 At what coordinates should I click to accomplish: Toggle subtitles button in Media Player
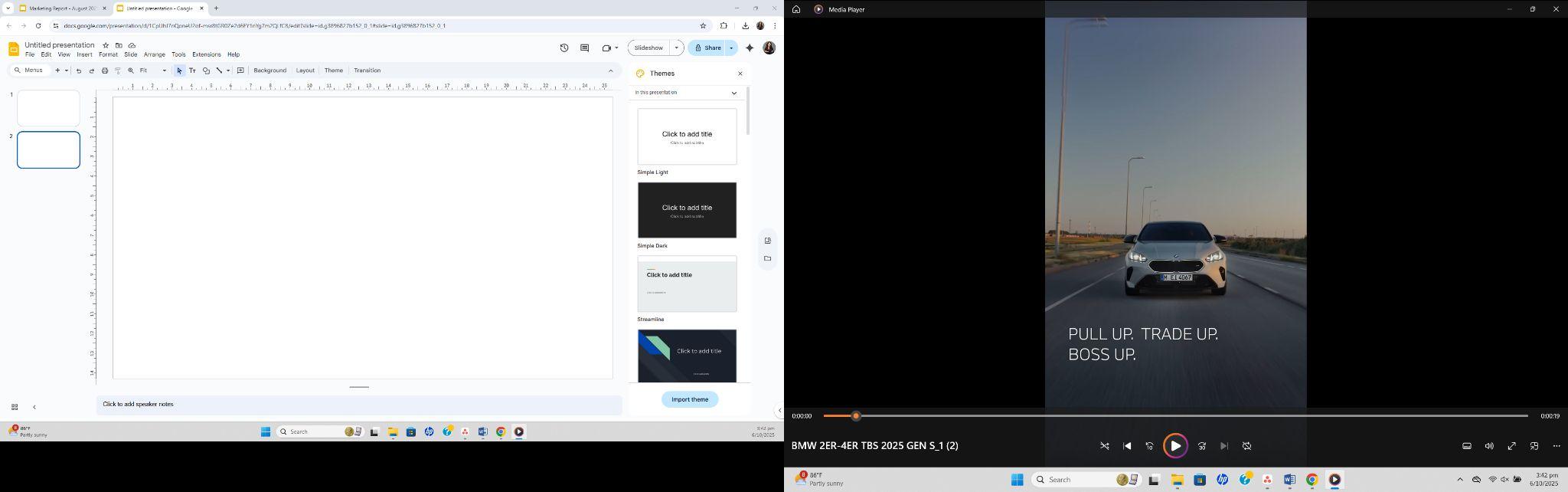point(1467,446)
